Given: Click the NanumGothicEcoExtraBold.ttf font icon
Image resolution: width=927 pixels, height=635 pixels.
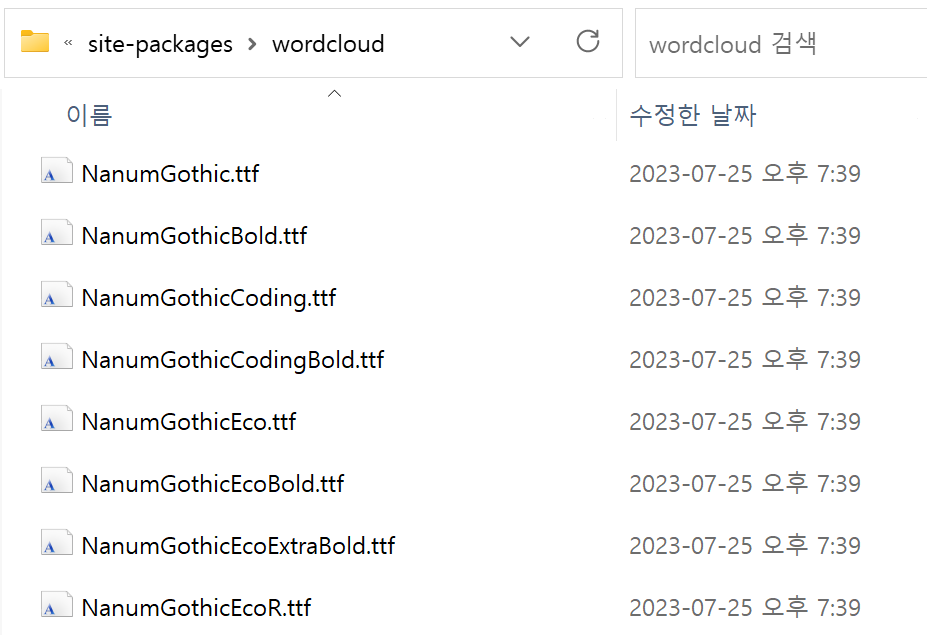Looking at the screenshot, I should (x=57, y=543).
